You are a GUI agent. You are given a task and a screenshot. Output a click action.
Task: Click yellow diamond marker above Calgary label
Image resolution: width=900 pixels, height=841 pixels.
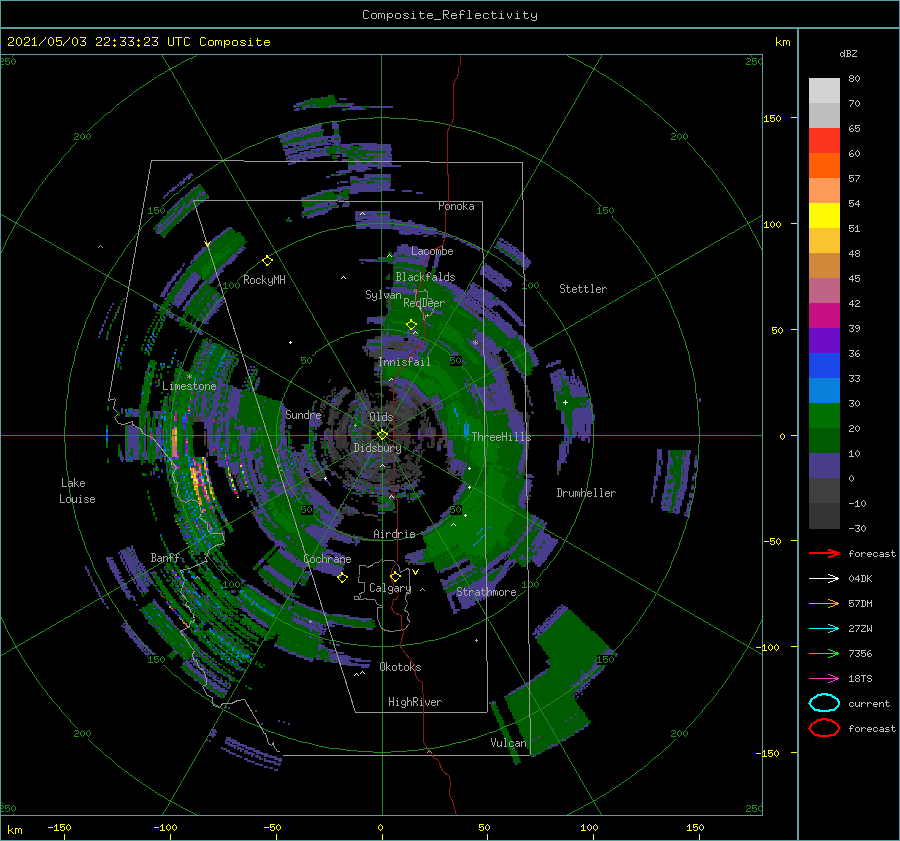(395, 576)
